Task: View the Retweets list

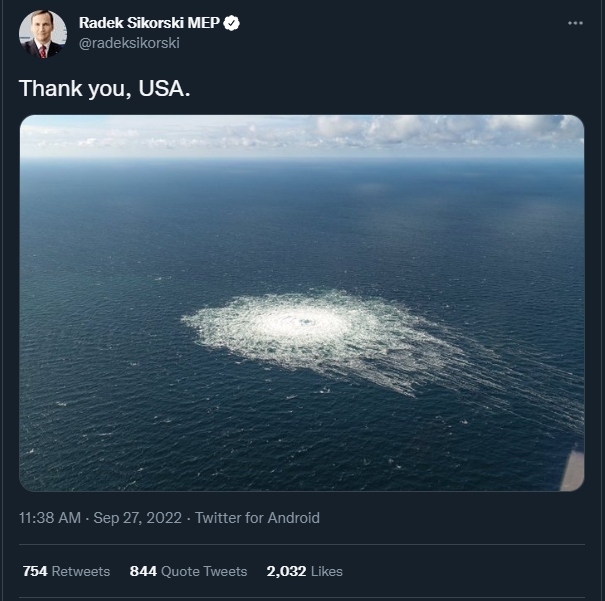Action: coord(81,571)
